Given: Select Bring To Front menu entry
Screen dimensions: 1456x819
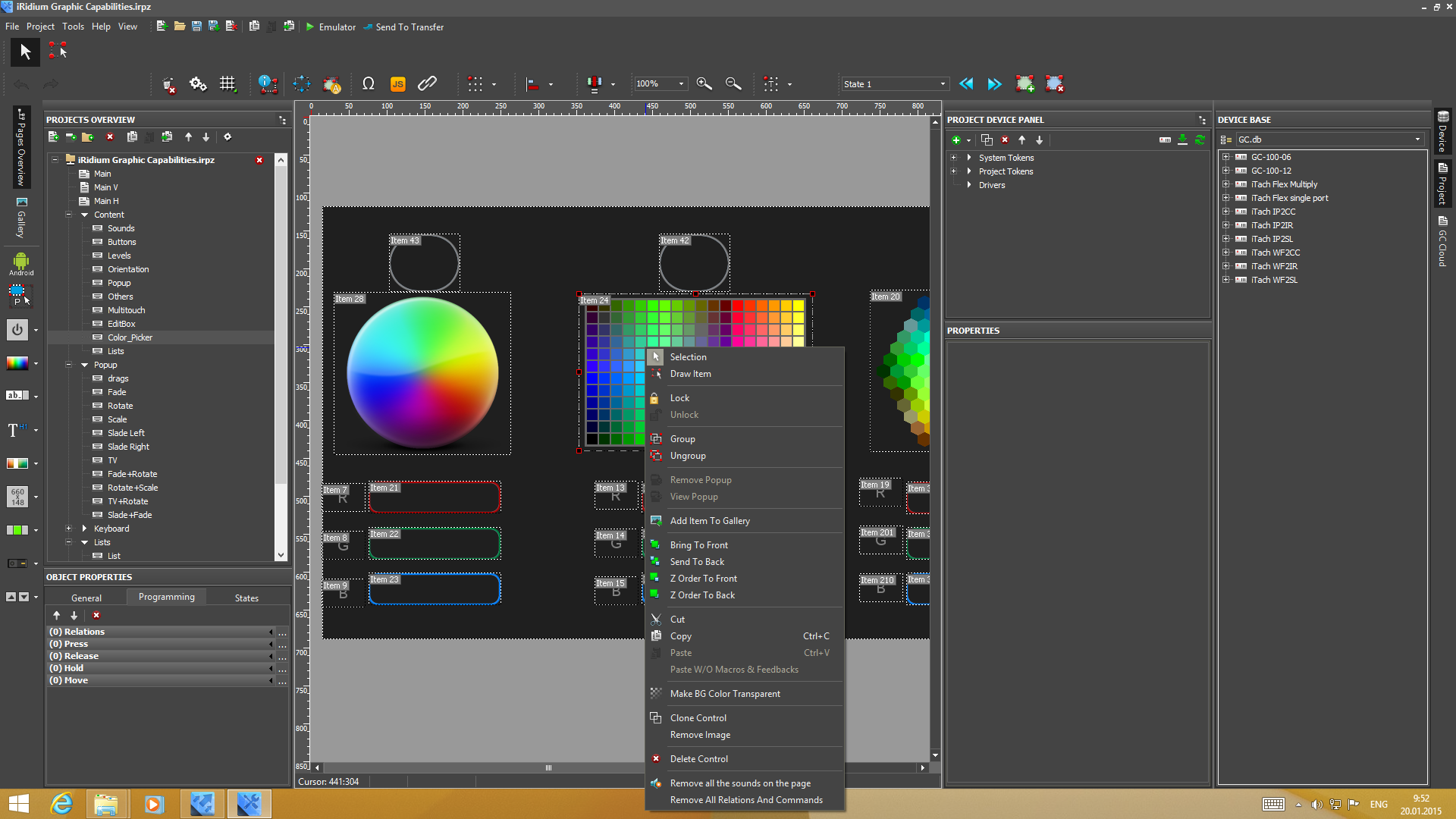Looking at the screenshot, I should tap(698, 545).
